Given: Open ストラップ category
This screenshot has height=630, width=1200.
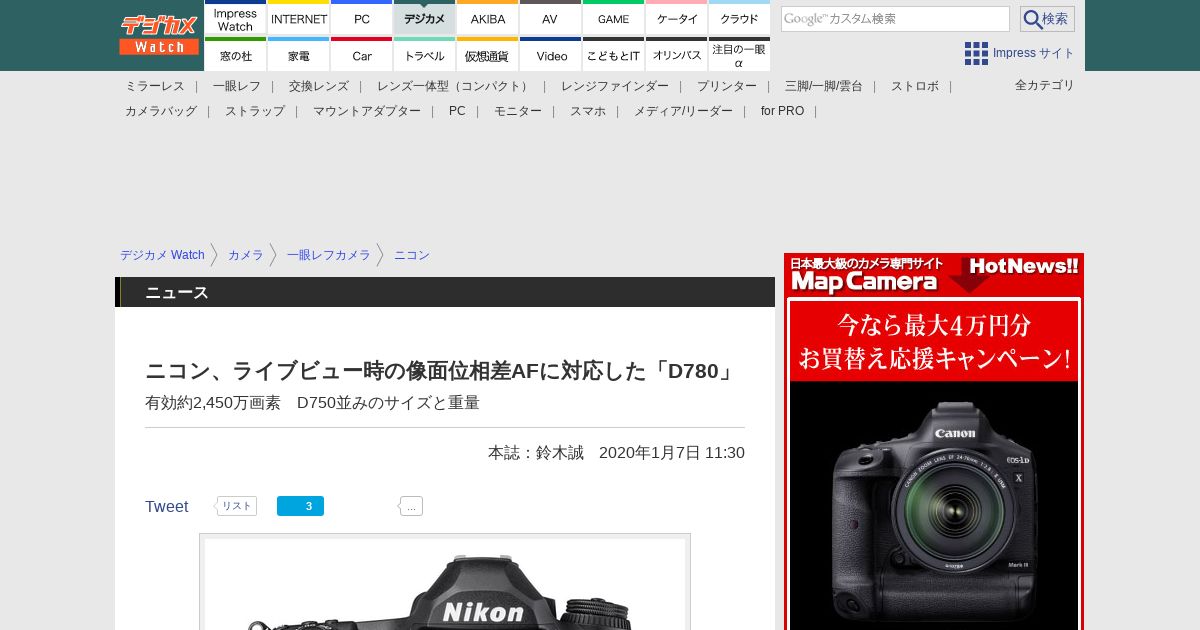Looking at the screenshot, I should pos(255,111).
